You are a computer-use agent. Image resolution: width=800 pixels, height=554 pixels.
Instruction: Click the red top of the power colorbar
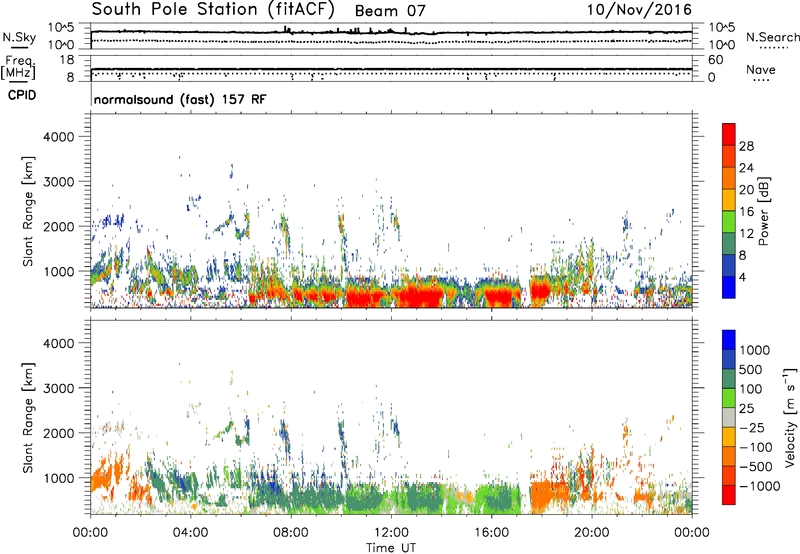729,134
